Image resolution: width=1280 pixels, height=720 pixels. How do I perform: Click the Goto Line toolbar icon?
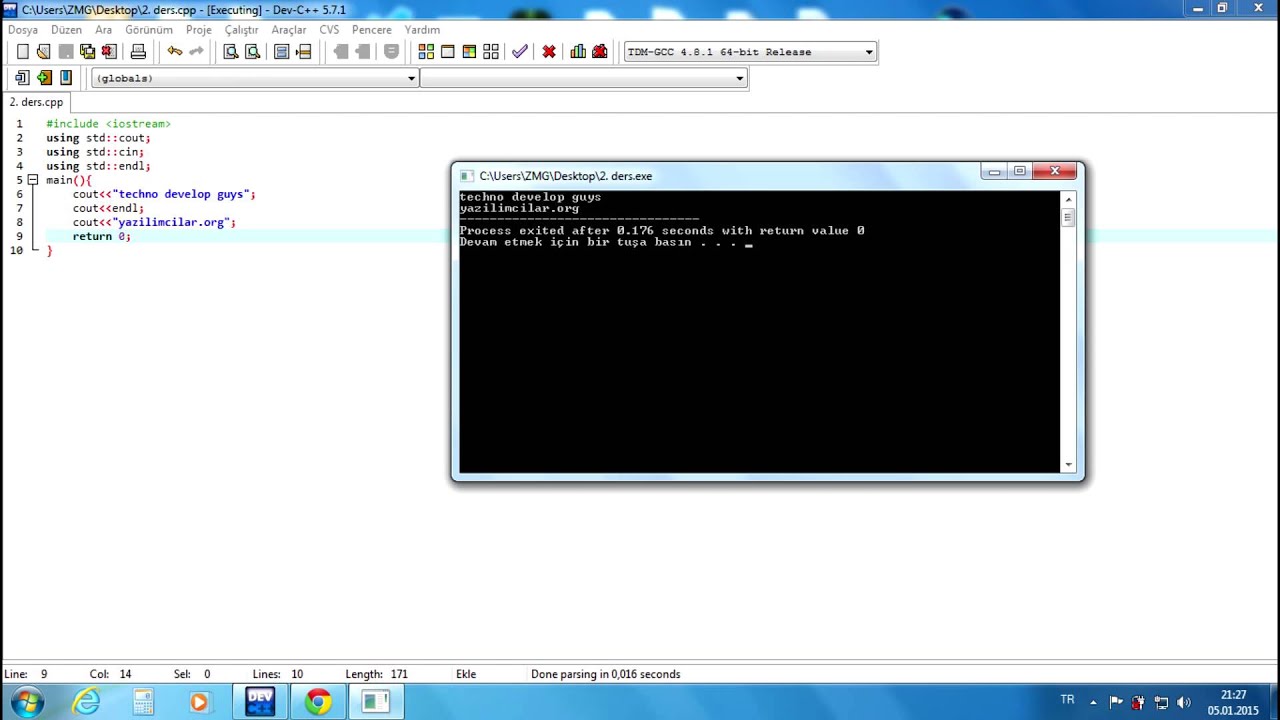tap(304, 52)
